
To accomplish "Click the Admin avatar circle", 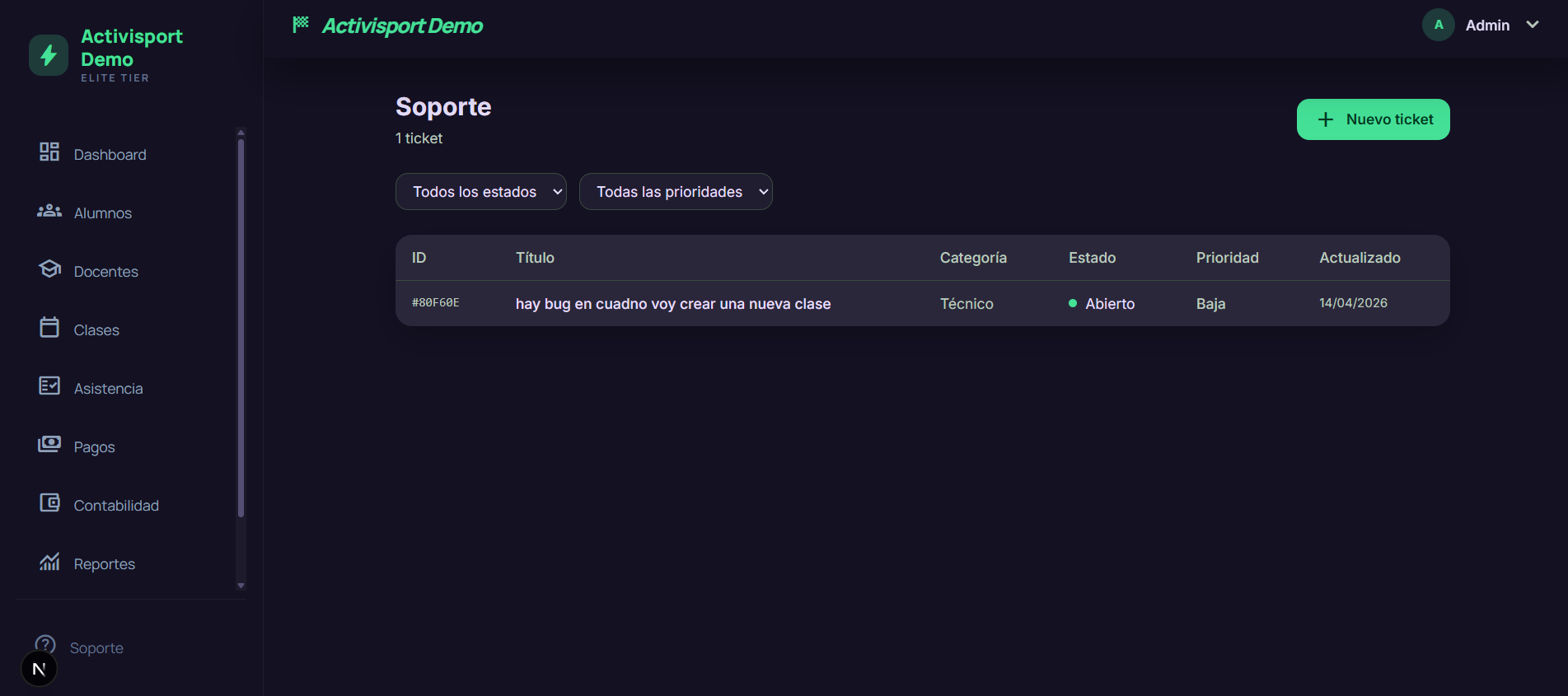I will [1439, 25].
